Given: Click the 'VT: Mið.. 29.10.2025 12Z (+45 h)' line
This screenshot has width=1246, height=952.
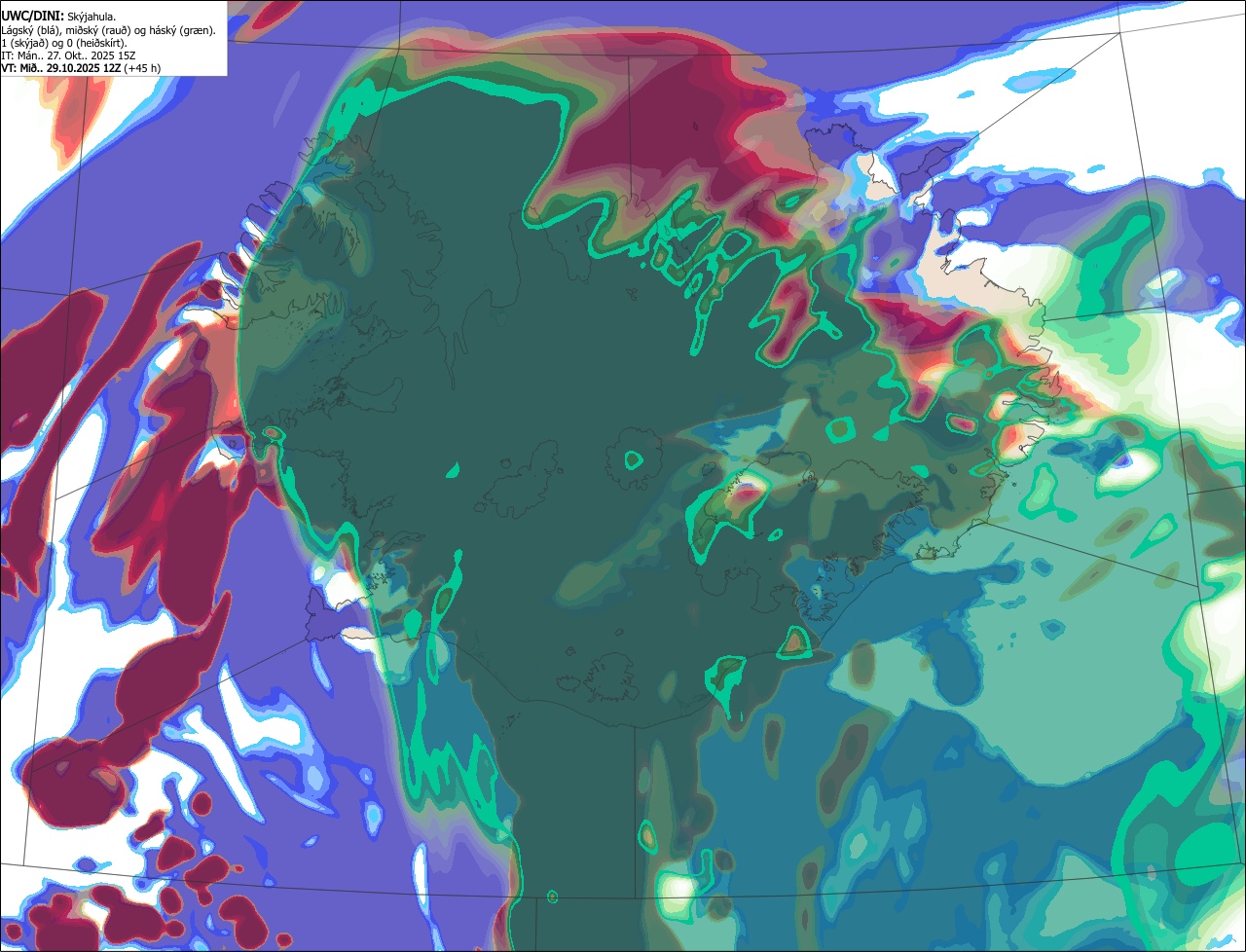Looking at the screenshot, I should coord(81,69).
